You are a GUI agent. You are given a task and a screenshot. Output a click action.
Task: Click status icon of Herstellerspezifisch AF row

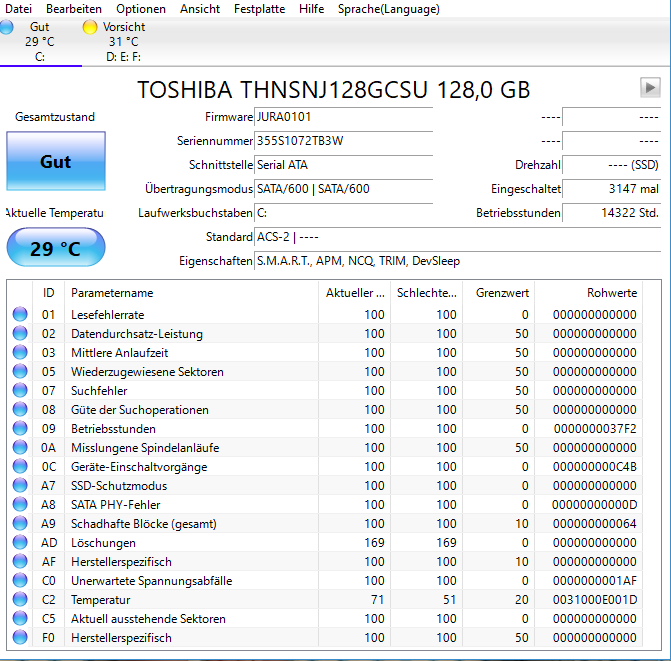20,561
